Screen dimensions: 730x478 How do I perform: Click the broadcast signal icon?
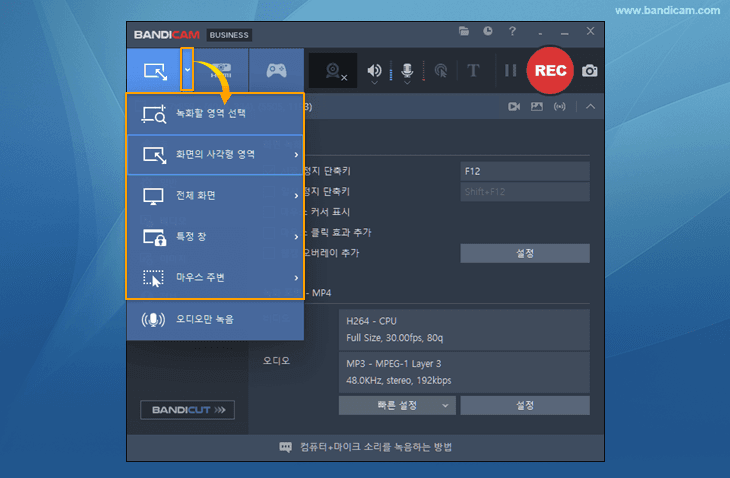(560, 107)
